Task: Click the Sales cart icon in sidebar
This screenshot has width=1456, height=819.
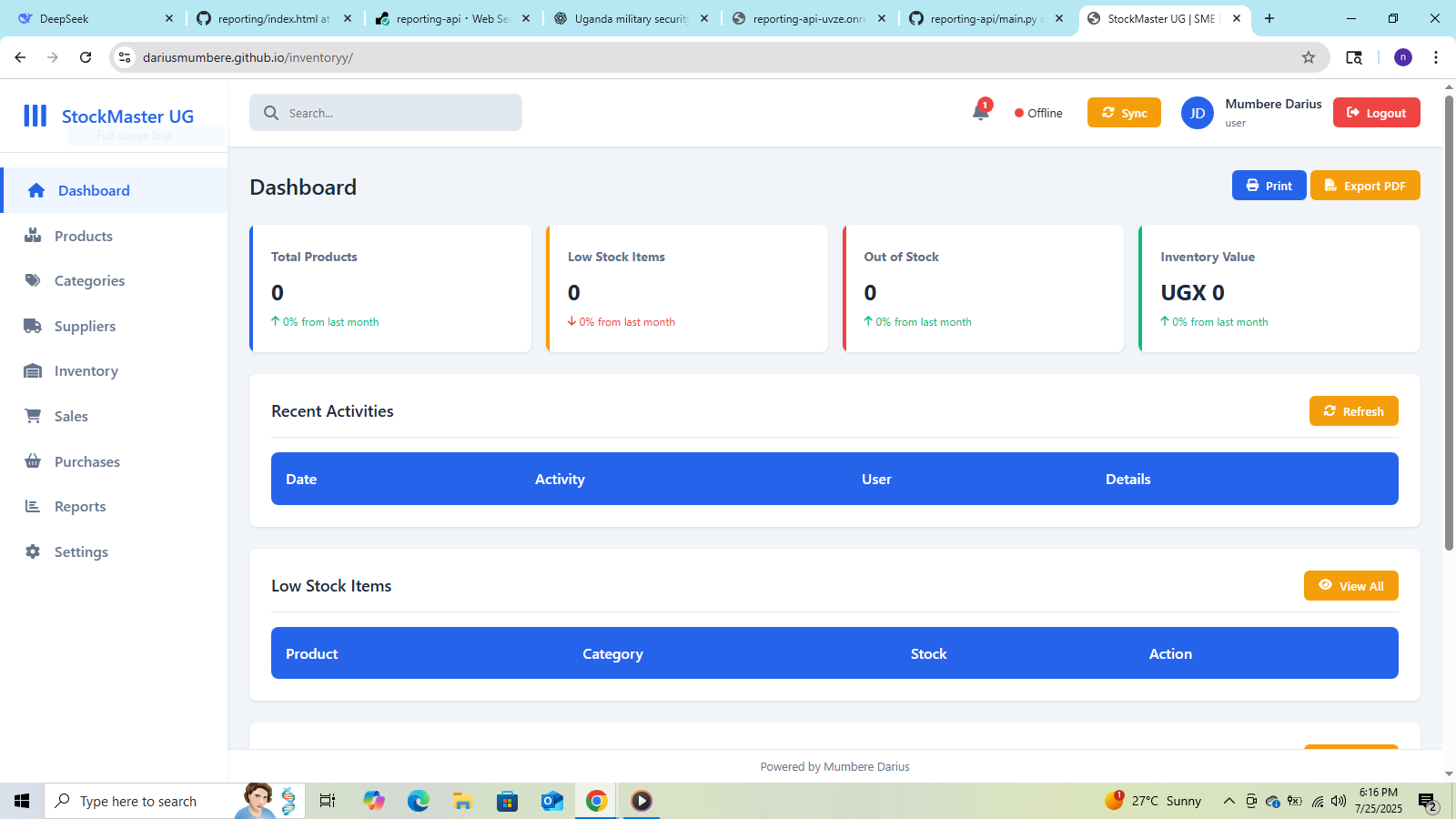Action: pyautogui.click(x=33, y=416)
